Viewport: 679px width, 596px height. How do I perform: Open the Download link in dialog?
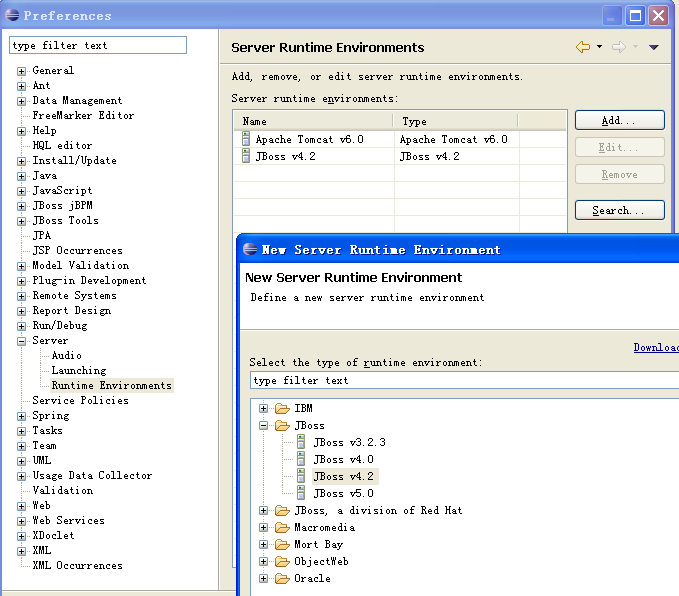click(656, 347)
